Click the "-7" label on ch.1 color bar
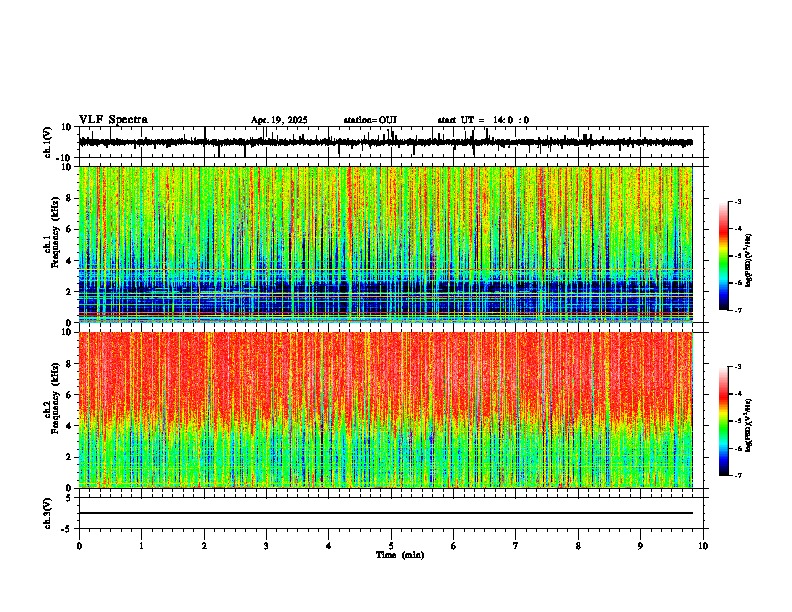 point(738,310)
